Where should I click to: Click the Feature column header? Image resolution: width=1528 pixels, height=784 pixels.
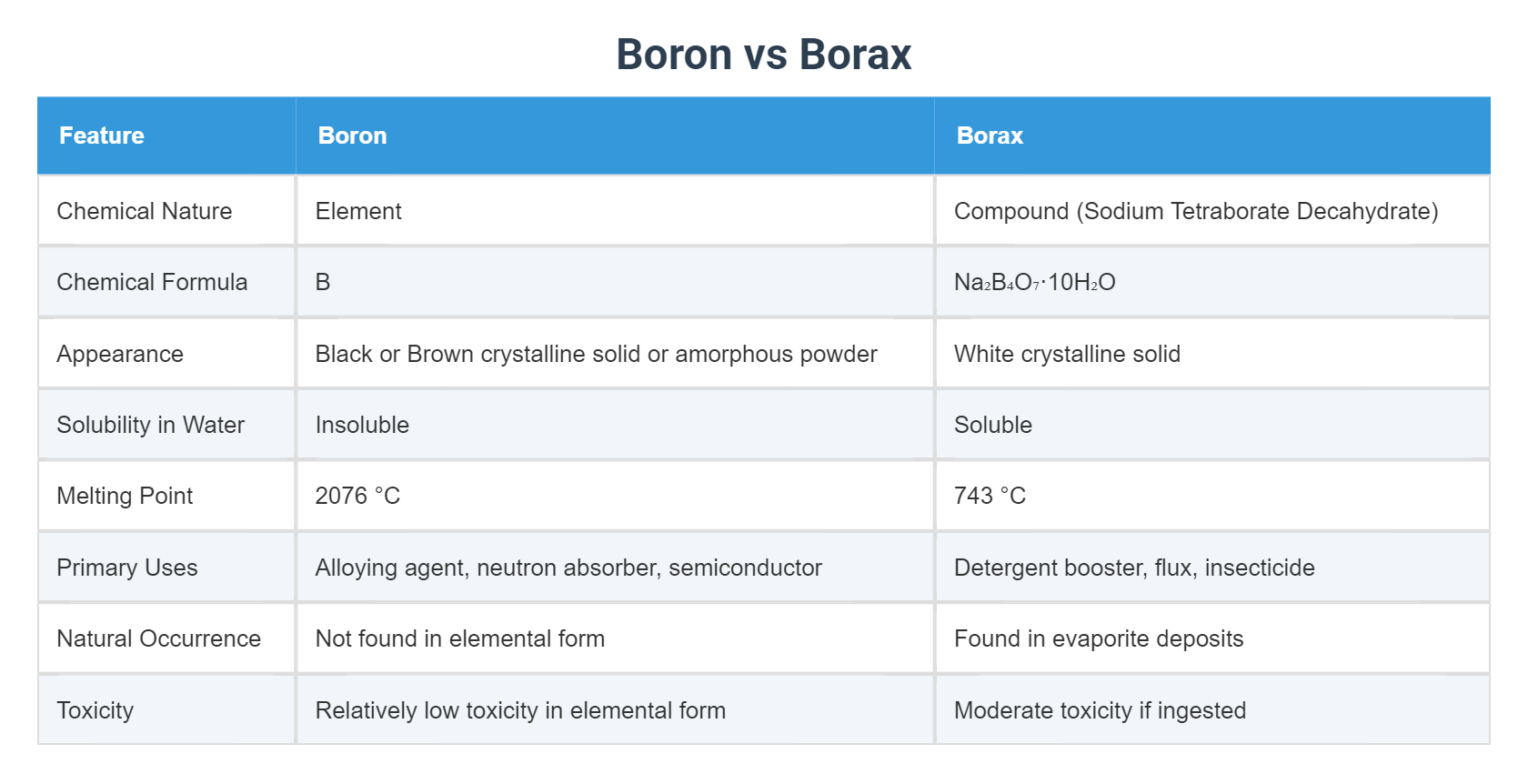tap(102, 136)
